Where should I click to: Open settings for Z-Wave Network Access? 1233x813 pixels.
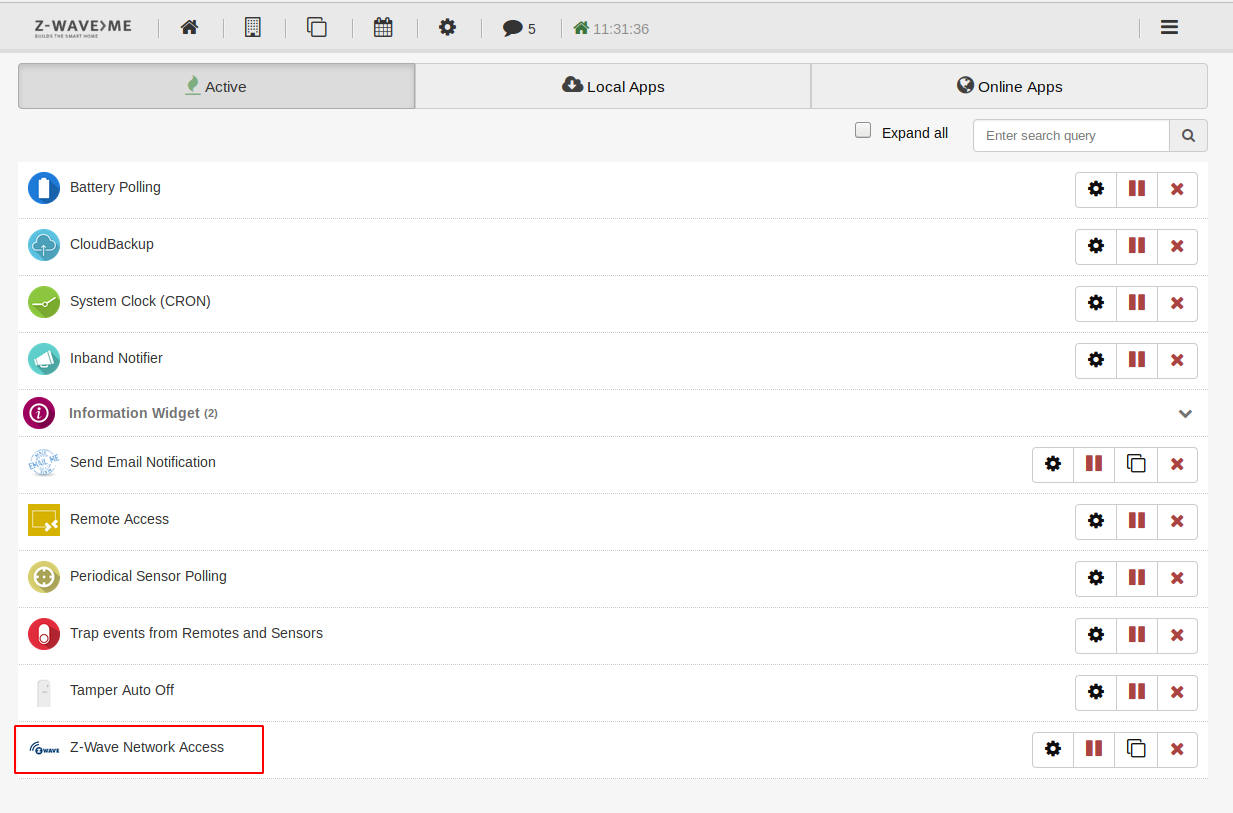(1053, 749)
